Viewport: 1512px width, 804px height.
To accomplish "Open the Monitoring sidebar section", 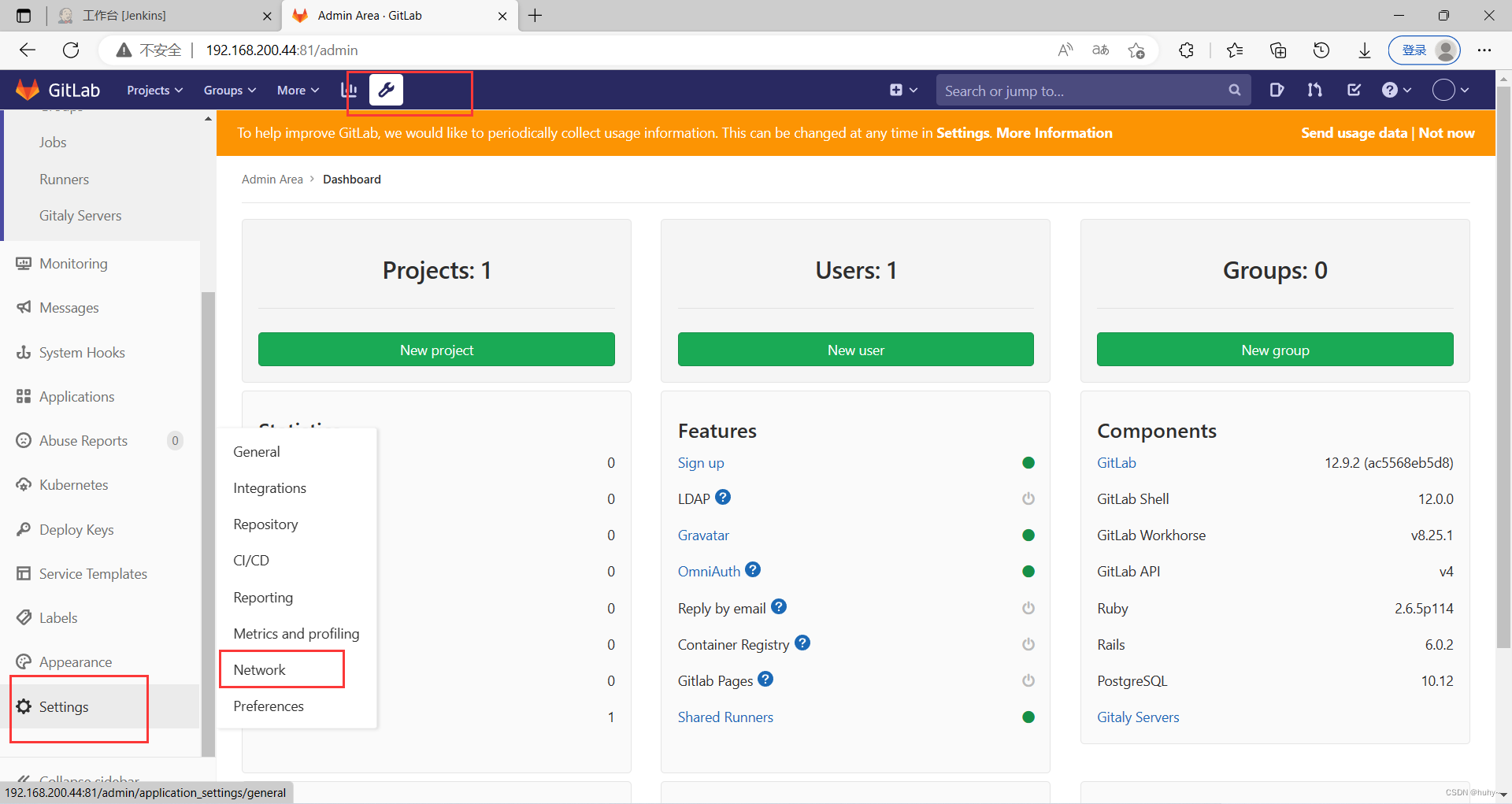I will click(x=73, y=263).
